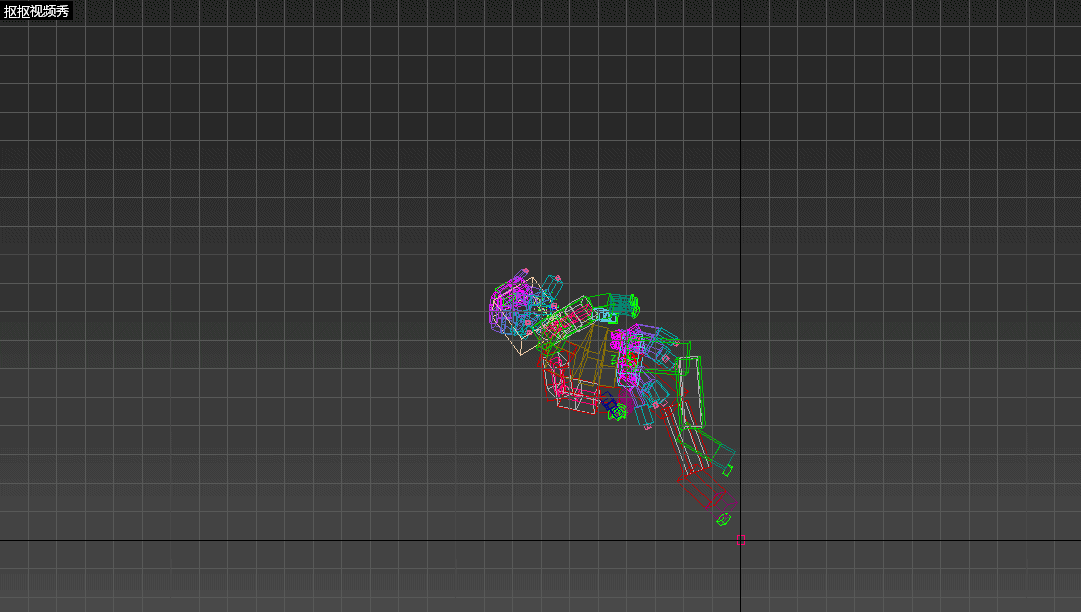Viewport: 1081px width, 612px height.
Task: Click the 抠抠视频秀 label in top-left corner
Action: (36, 11)
